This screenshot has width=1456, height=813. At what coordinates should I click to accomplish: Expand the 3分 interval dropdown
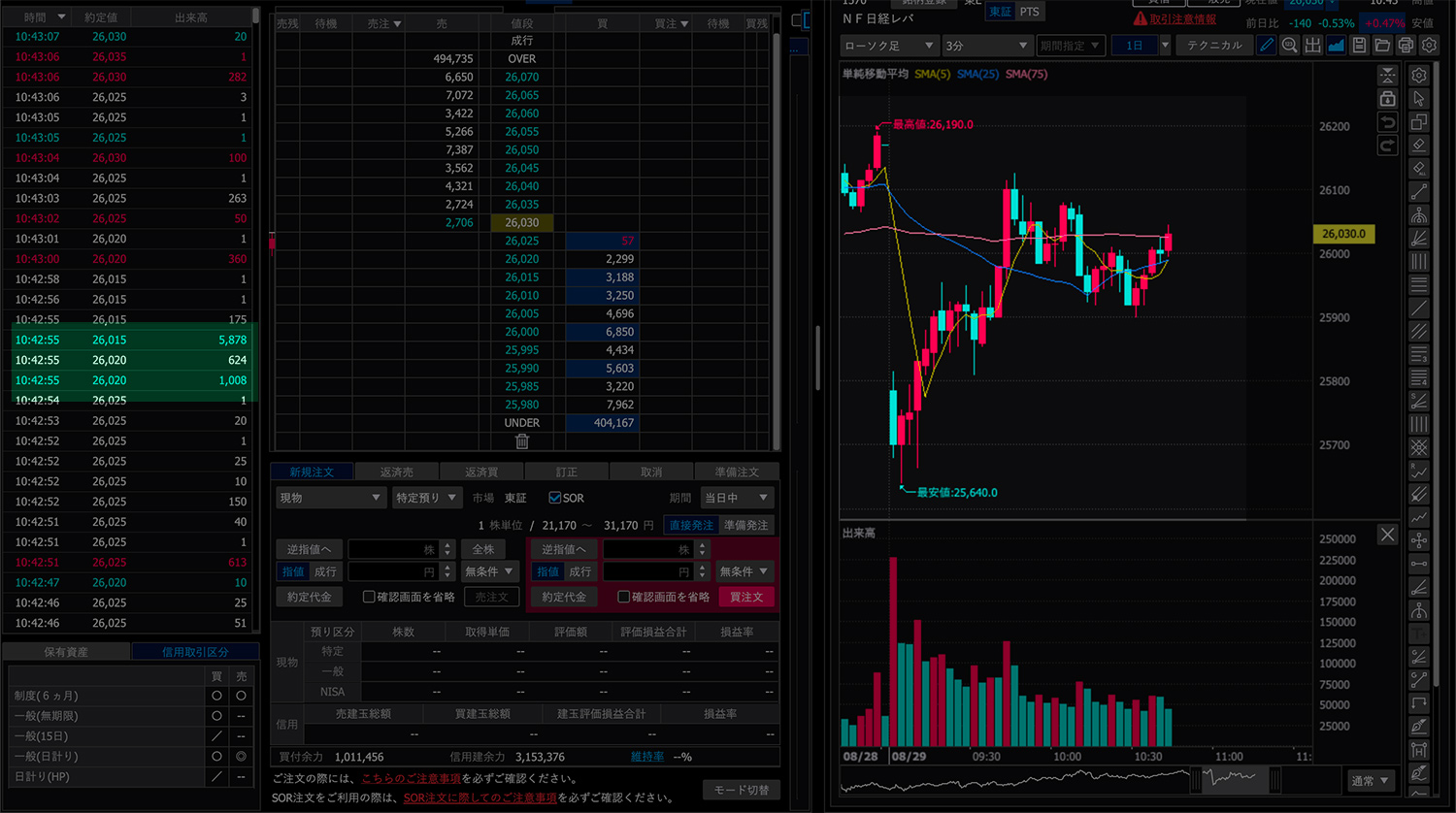coord(985,46)
